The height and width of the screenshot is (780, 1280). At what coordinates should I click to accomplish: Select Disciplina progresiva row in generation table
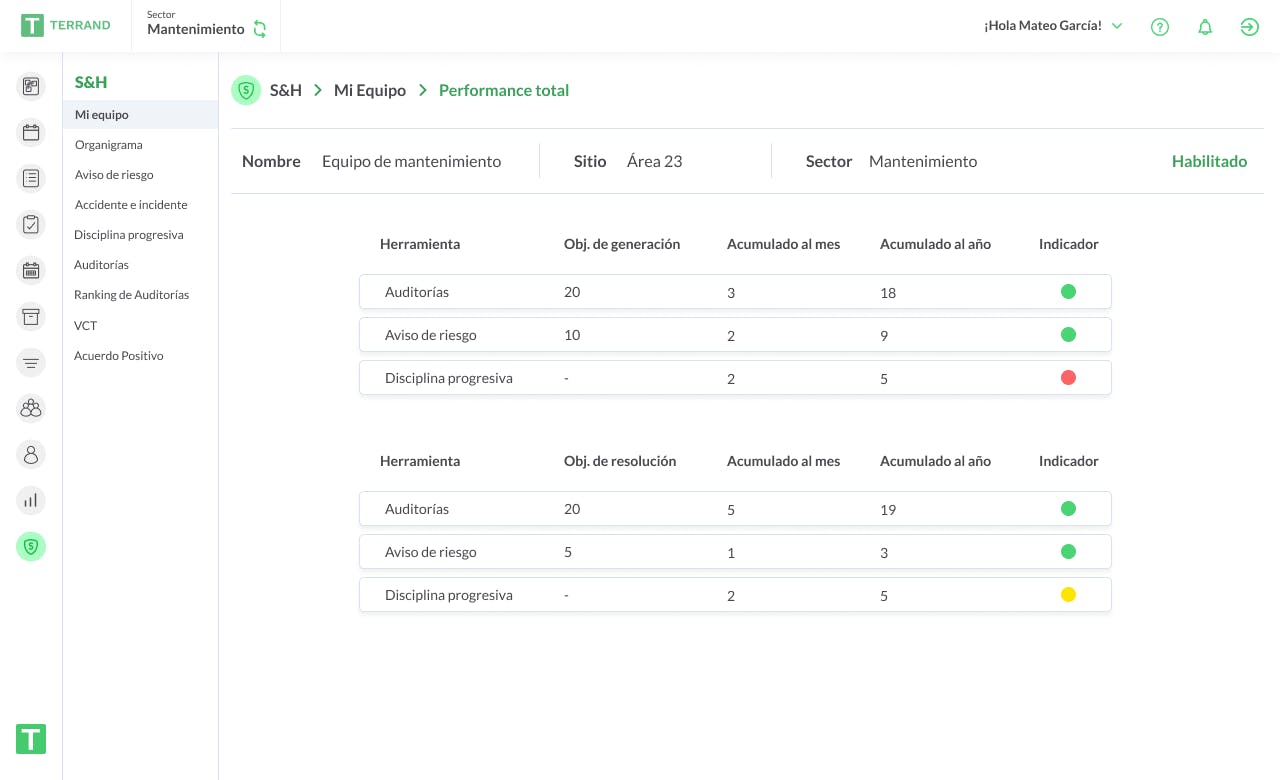click(735, 378)
